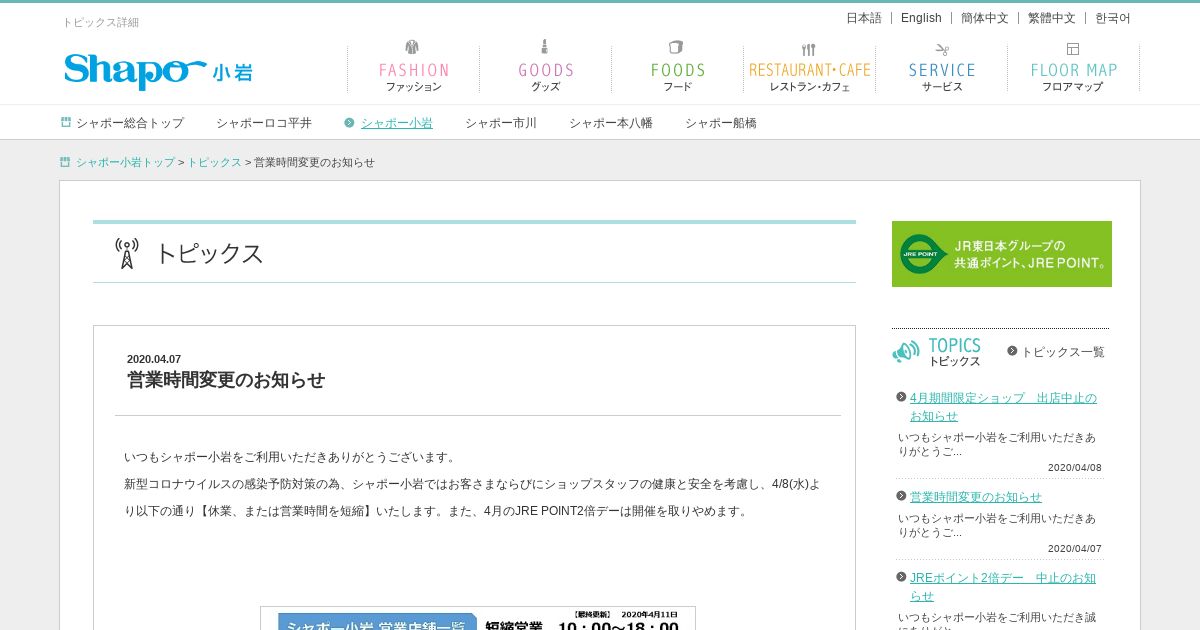This screenshot has width=1200, height=630.
Task: Click the トピックス breadcrumb link
Action: point(214,162)
